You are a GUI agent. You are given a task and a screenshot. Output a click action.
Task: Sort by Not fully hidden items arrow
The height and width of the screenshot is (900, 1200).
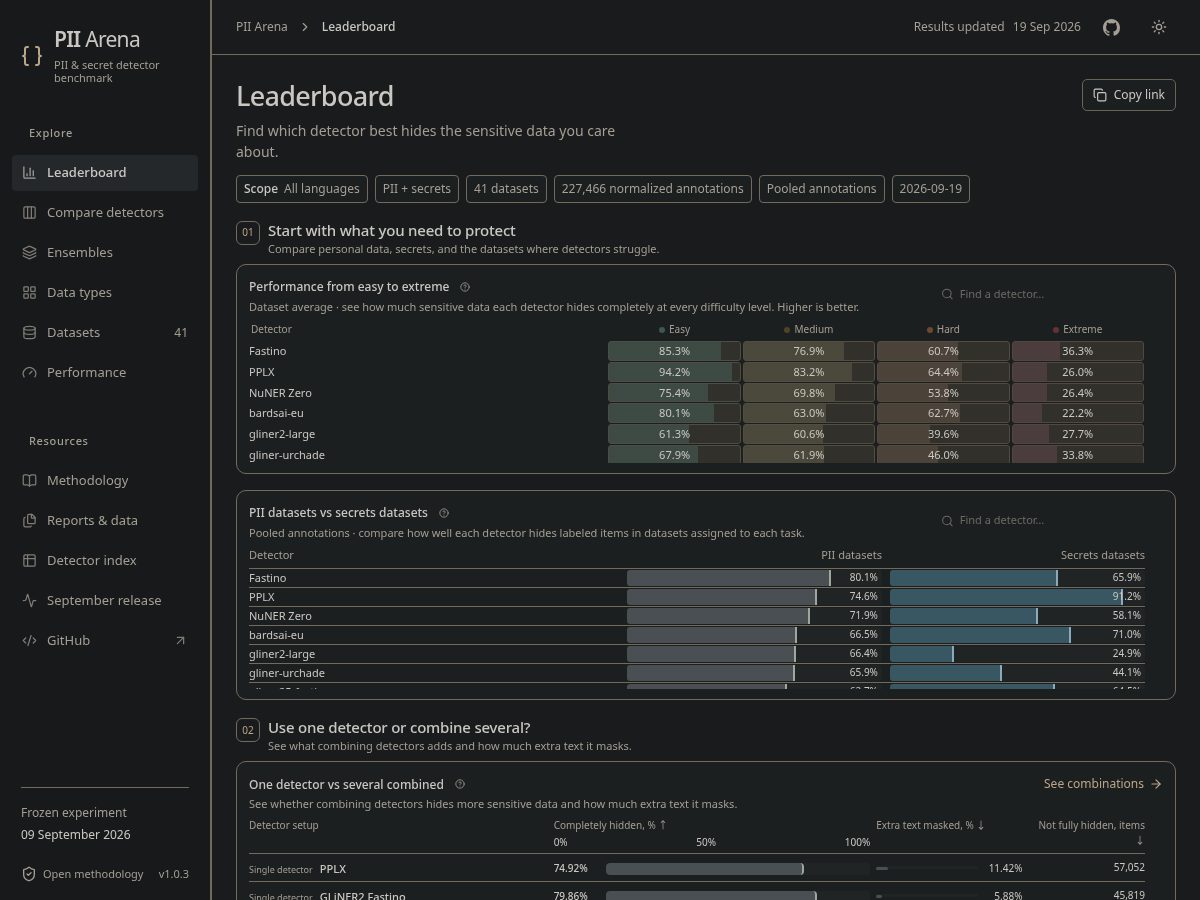[x=1140, y=840]
